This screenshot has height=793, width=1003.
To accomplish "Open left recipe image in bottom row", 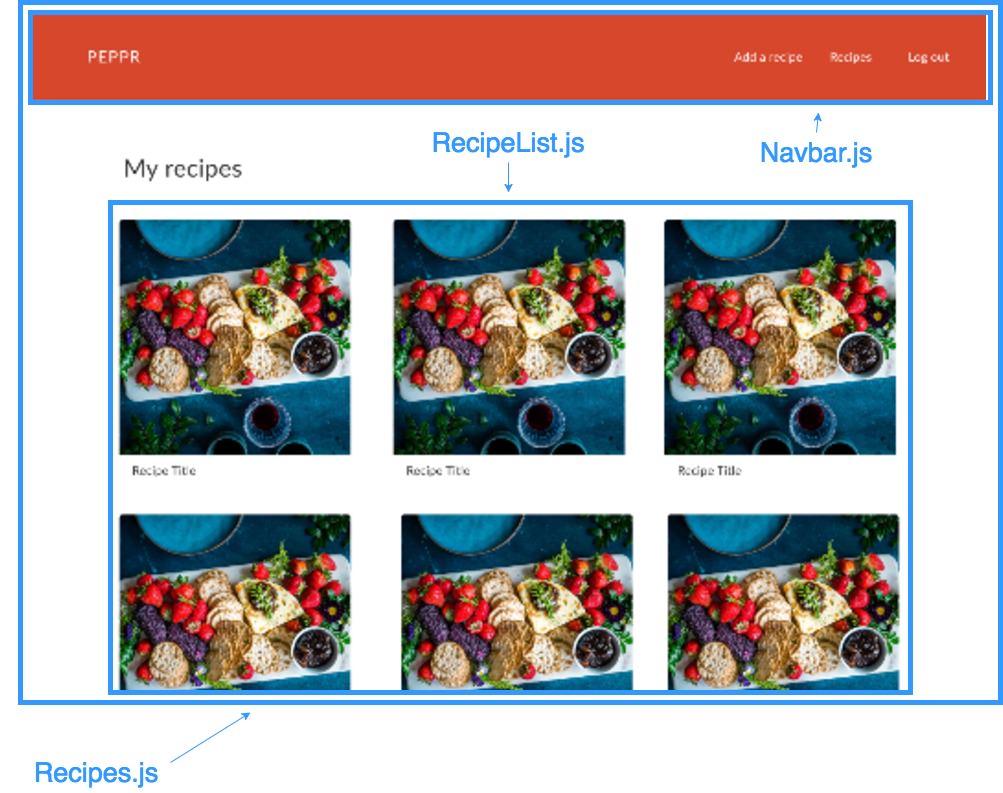I will 235,602.
